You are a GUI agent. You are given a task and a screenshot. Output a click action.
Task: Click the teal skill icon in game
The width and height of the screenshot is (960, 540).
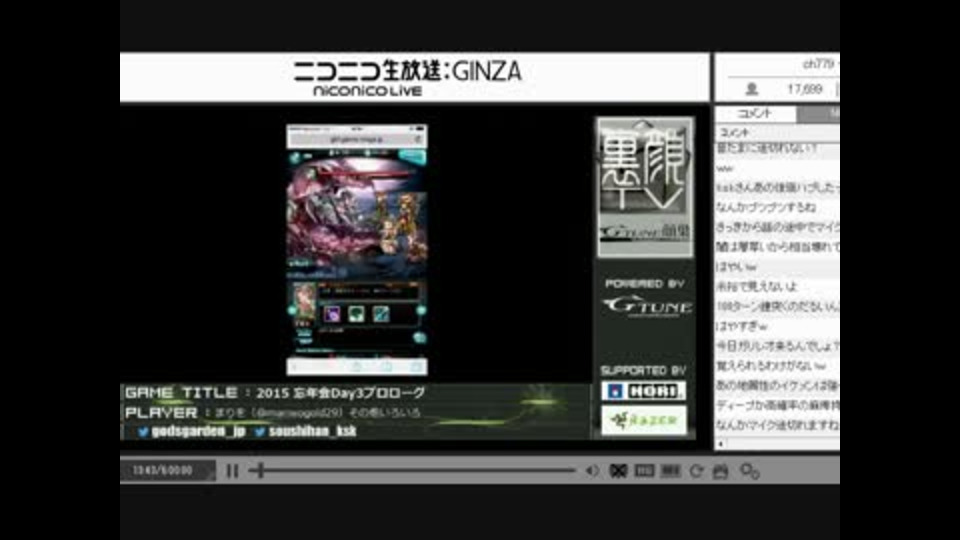(x=381, y=314)
